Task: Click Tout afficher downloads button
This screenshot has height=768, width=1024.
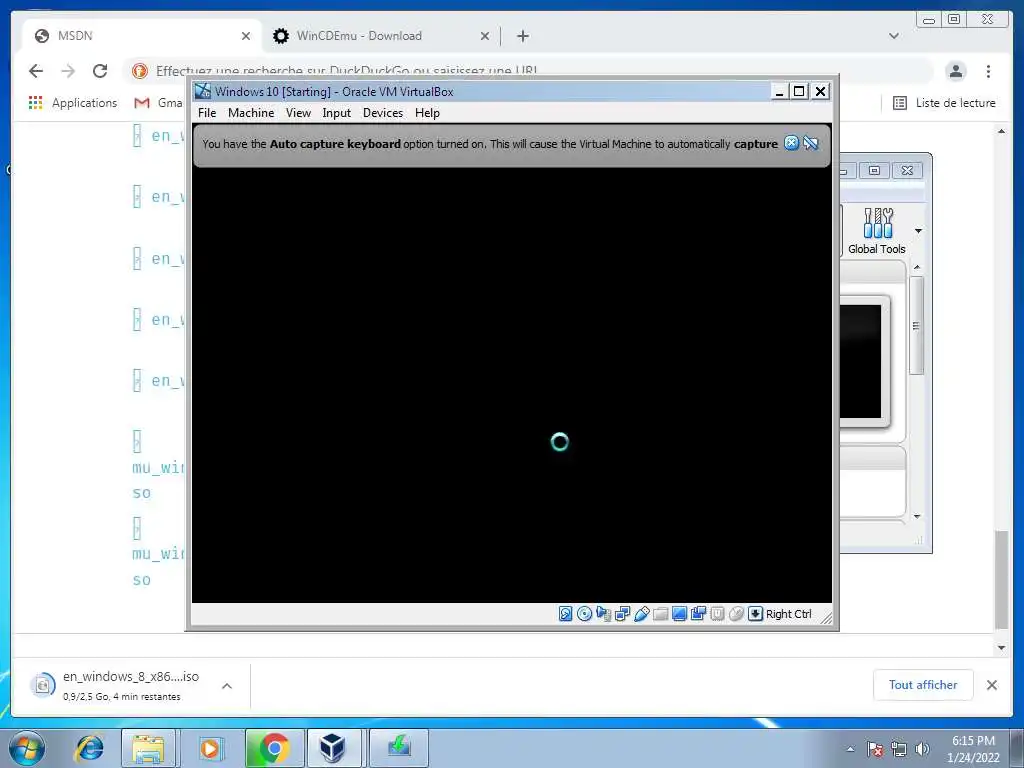Action: [923, 684]
